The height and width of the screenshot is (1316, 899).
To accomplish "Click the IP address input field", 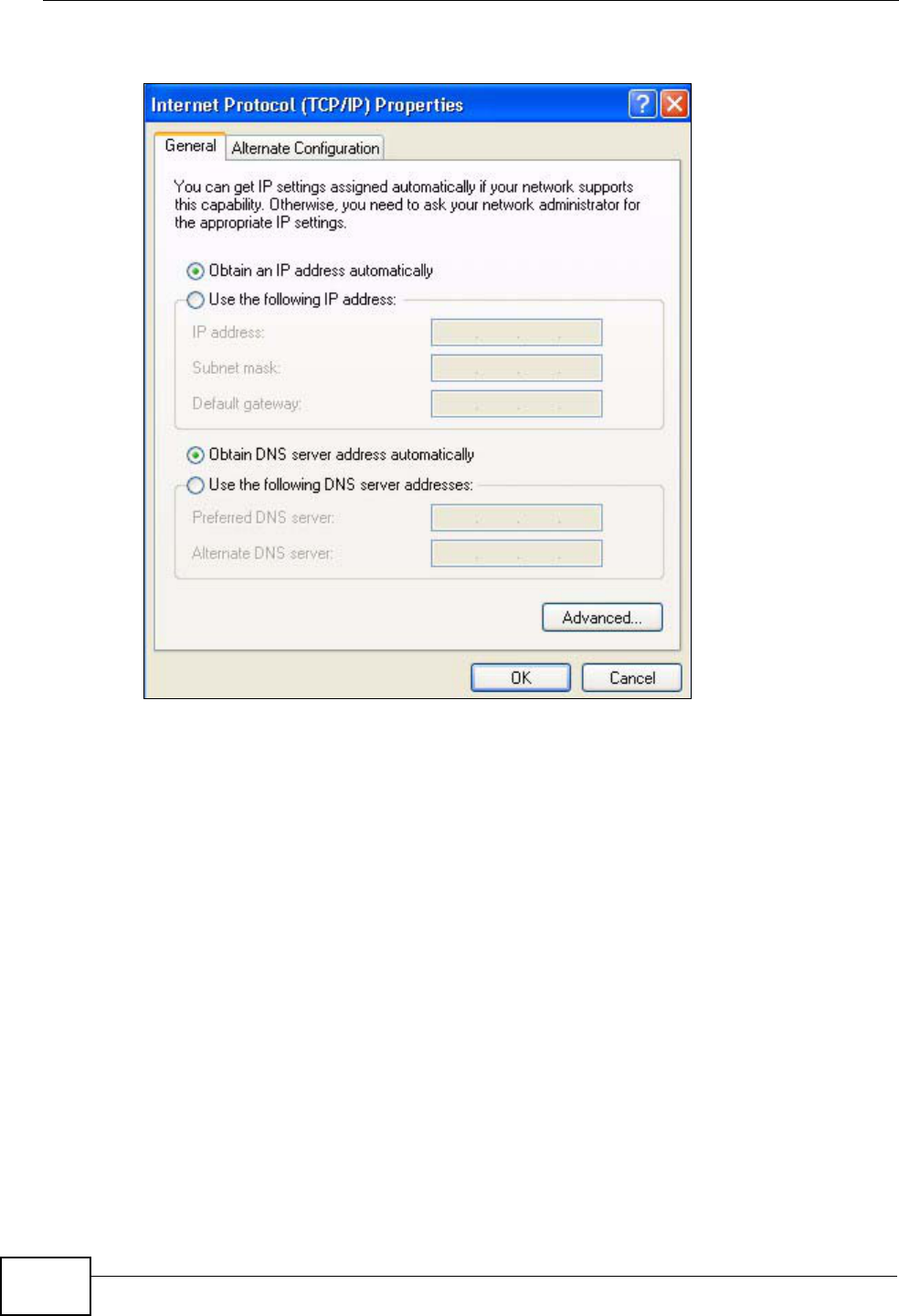I will (516, 333).
